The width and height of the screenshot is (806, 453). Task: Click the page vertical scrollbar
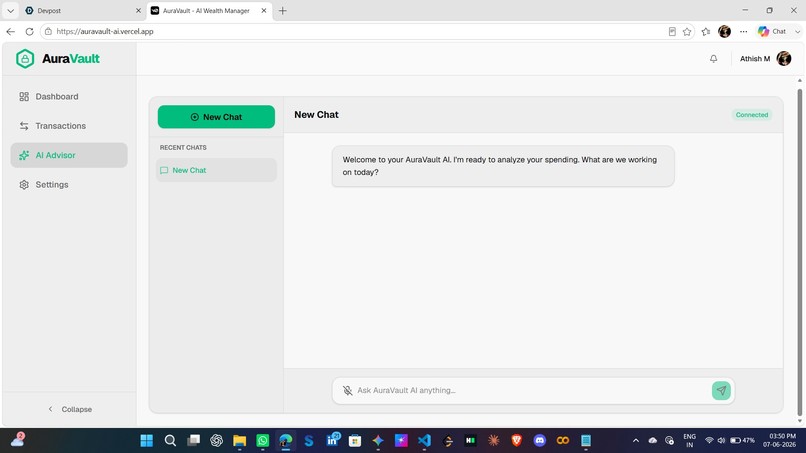pyautogui.click(x=799, y=252)
